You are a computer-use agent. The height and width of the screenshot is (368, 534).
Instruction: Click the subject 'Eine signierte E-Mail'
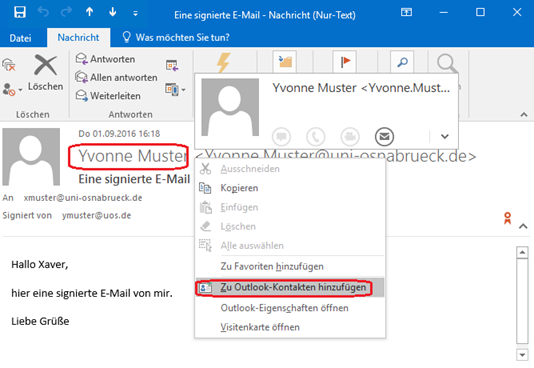coord(134,179)
